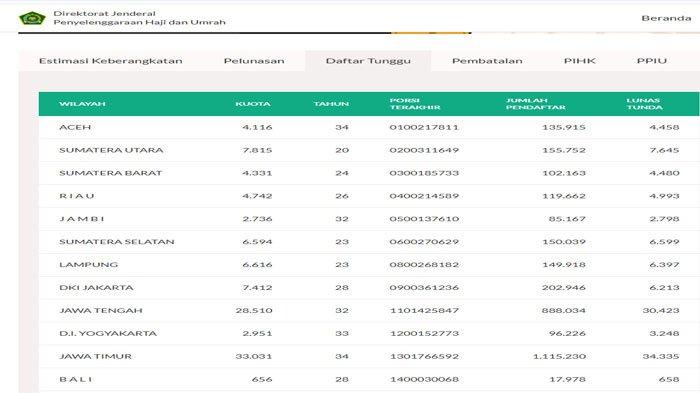Click the PORSI TERAKHIR column header

point(415,104)
